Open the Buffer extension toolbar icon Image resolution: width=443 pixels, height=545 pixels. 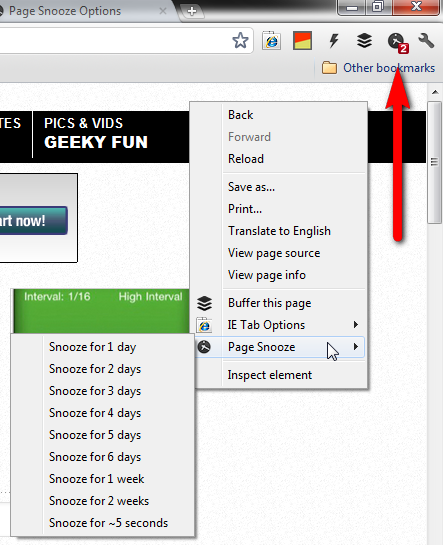tap(364, 41)
